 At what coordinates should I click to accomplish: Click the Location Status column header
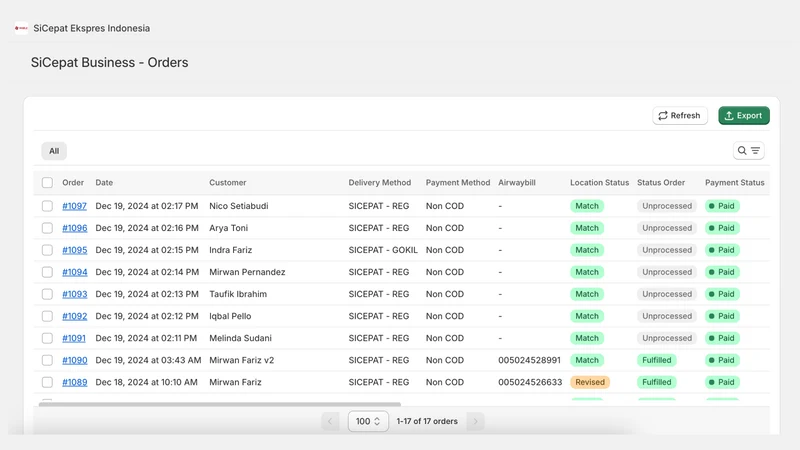[599, 183]
